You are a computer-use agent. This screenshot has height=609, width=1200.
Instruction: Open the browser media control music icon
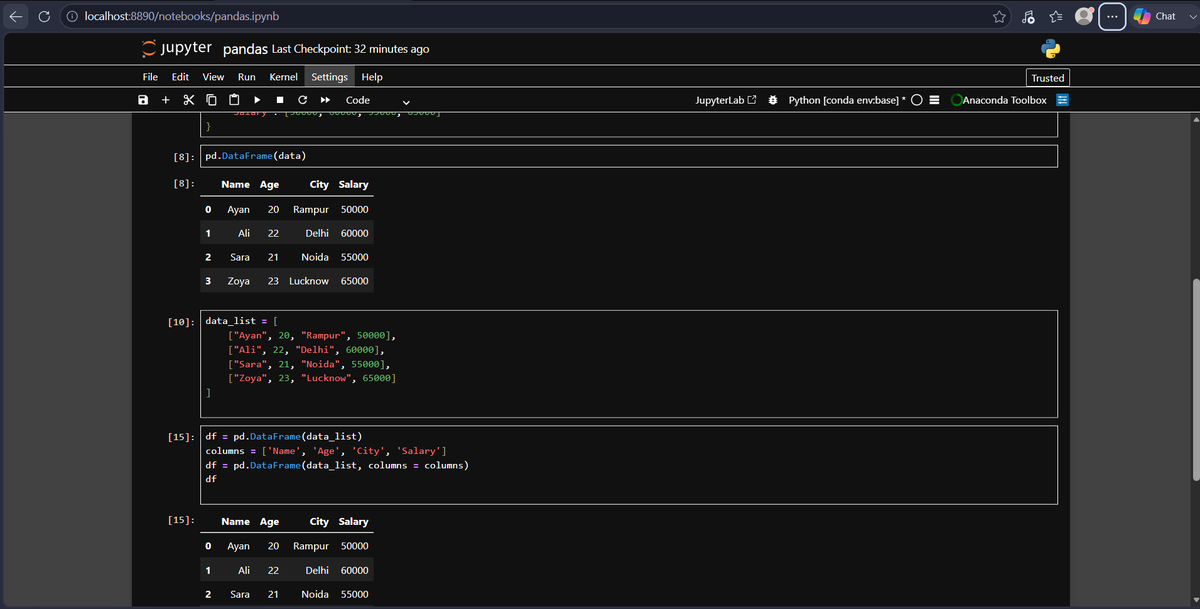(1028, 16)
